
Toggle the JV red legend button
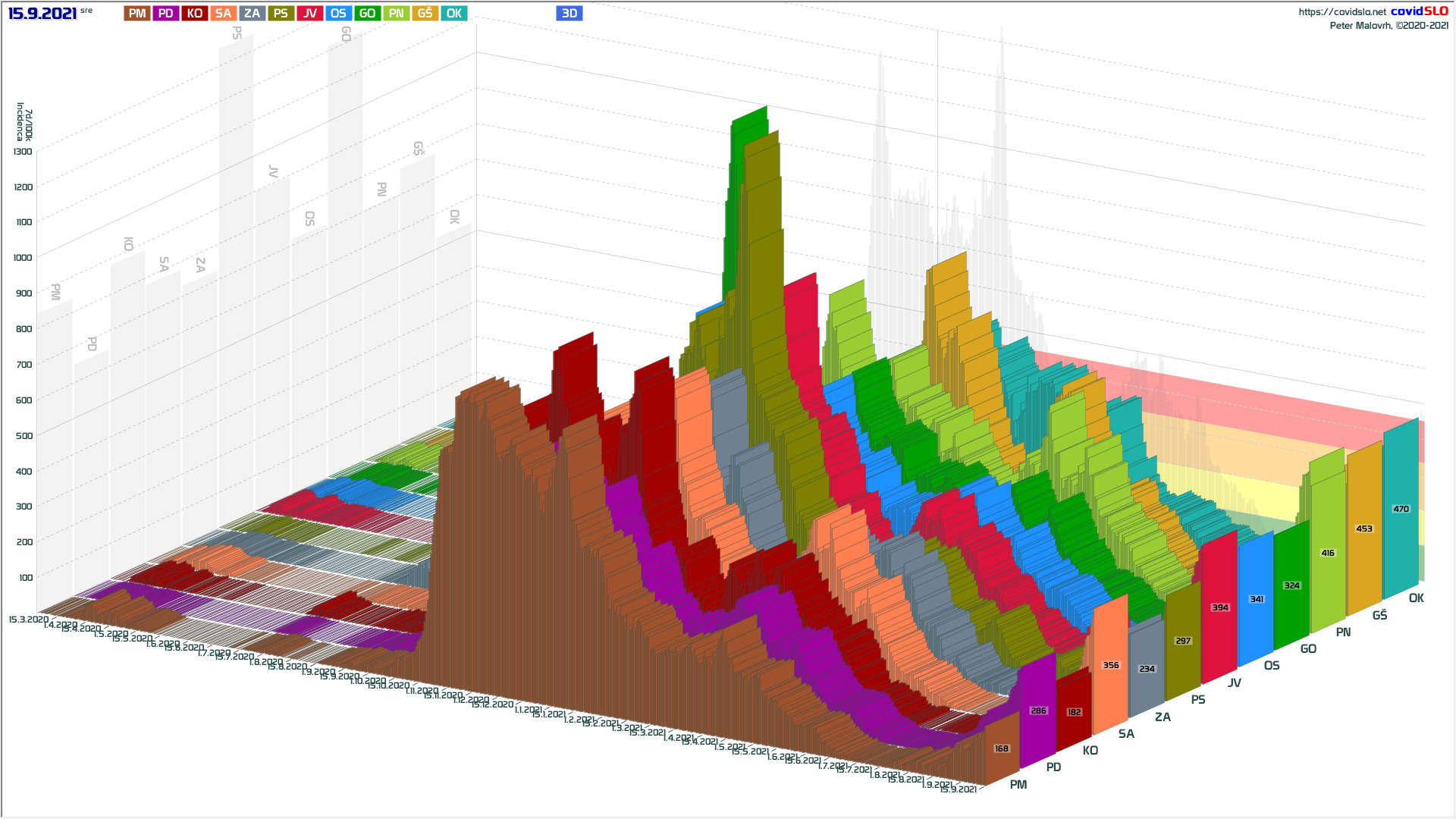pyautogui.click(x=309, y=14)
